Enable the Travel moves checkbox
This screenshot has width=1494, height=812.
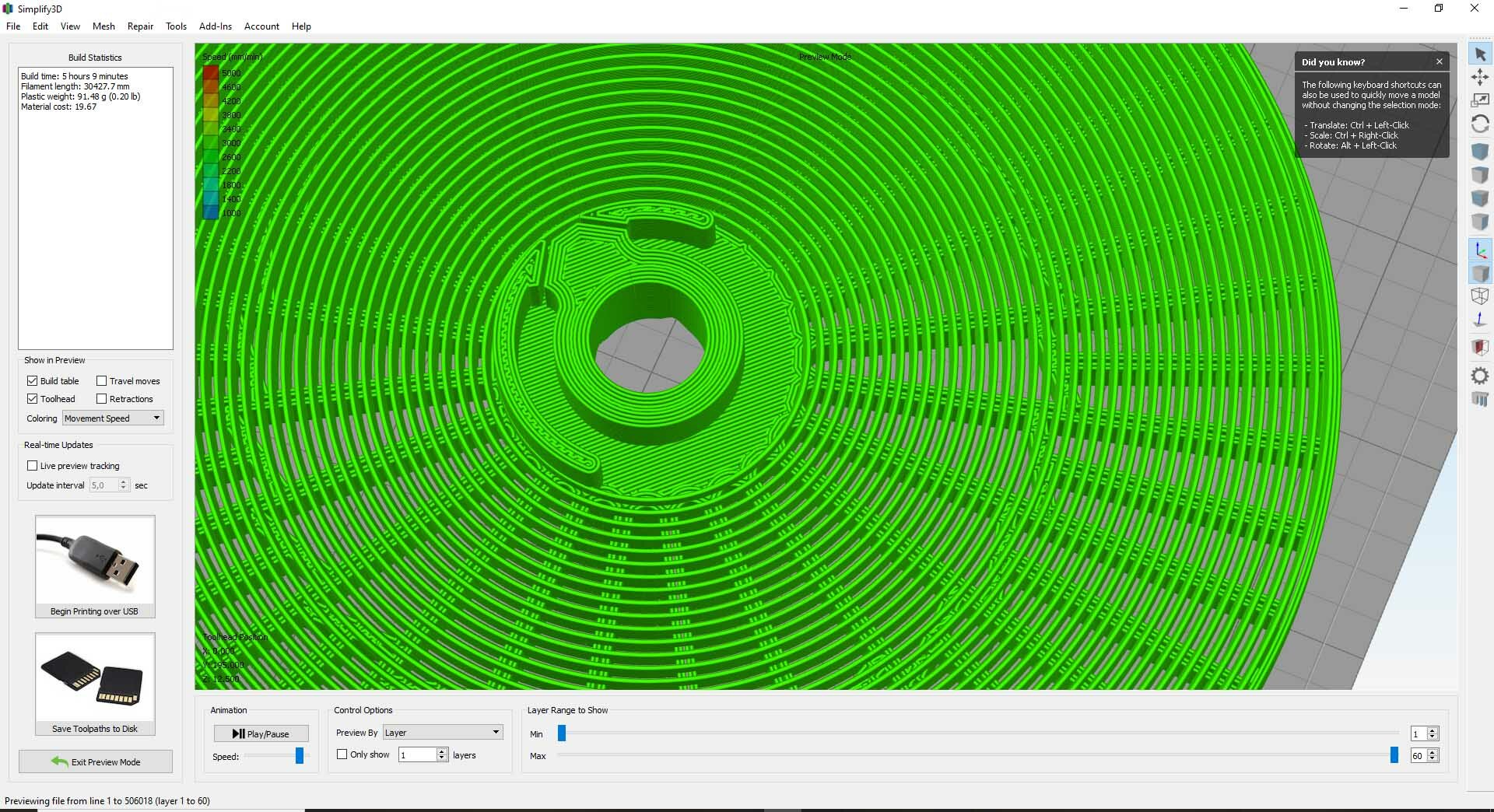pyautogui.click(x=101, y=381)
